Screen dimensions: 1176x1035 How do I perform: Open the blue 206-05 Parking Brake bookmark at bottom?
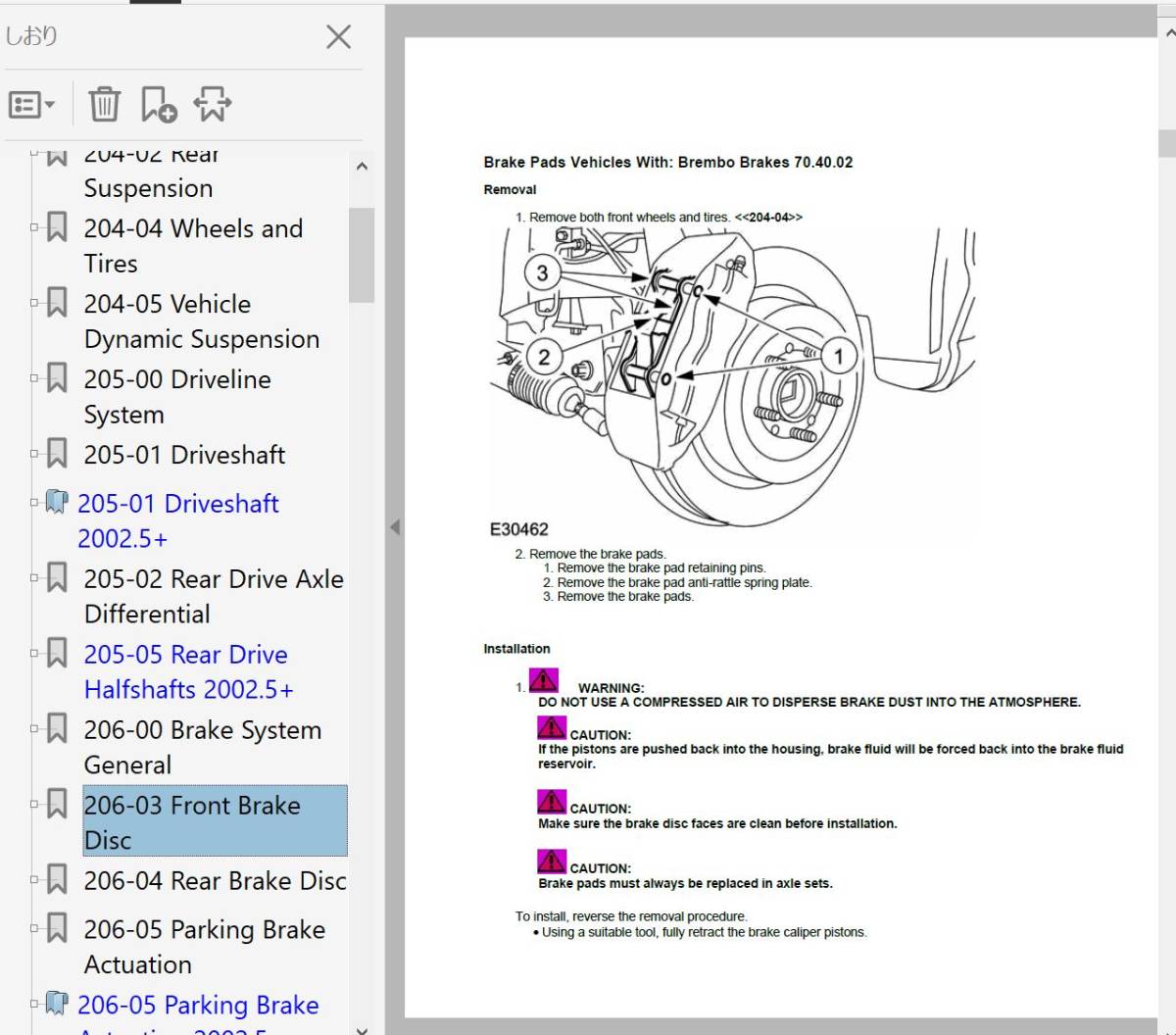198,1014
